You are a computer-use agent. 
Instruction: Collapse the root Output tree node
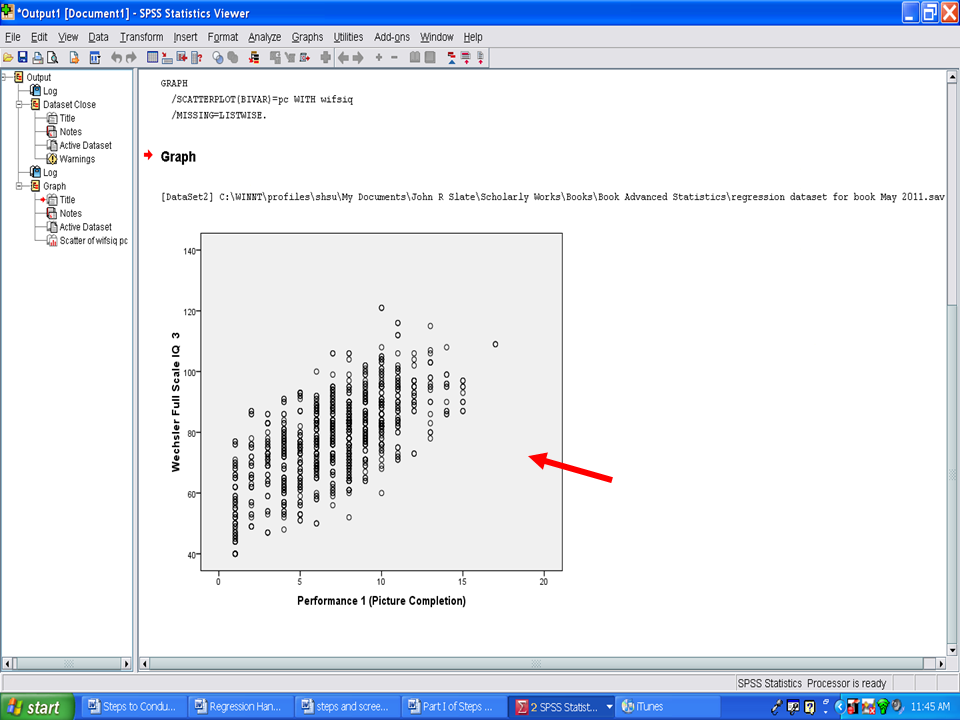click(x=6, y=78)
